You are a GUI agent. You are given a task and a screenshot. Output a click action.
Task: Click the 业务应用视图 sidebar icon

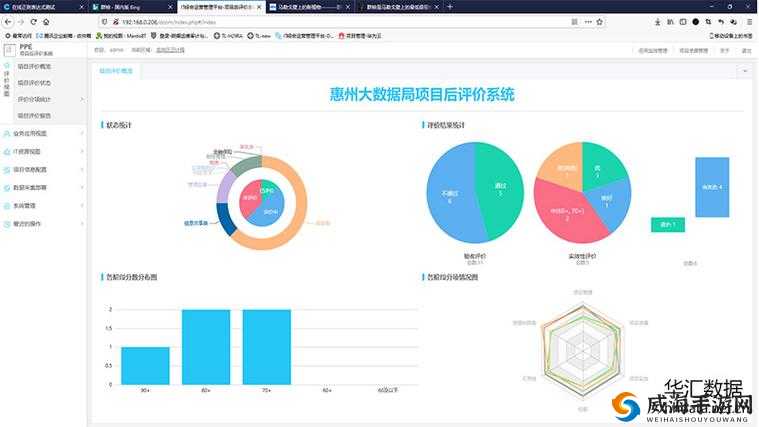tap(7, 133)
